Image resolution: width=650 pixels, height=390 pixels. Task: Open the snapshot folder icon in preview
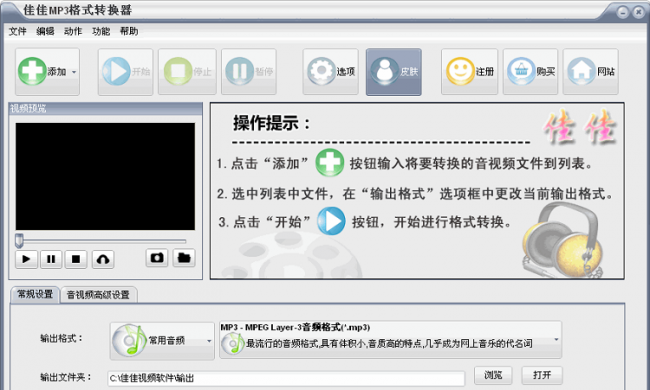point(184,258)
